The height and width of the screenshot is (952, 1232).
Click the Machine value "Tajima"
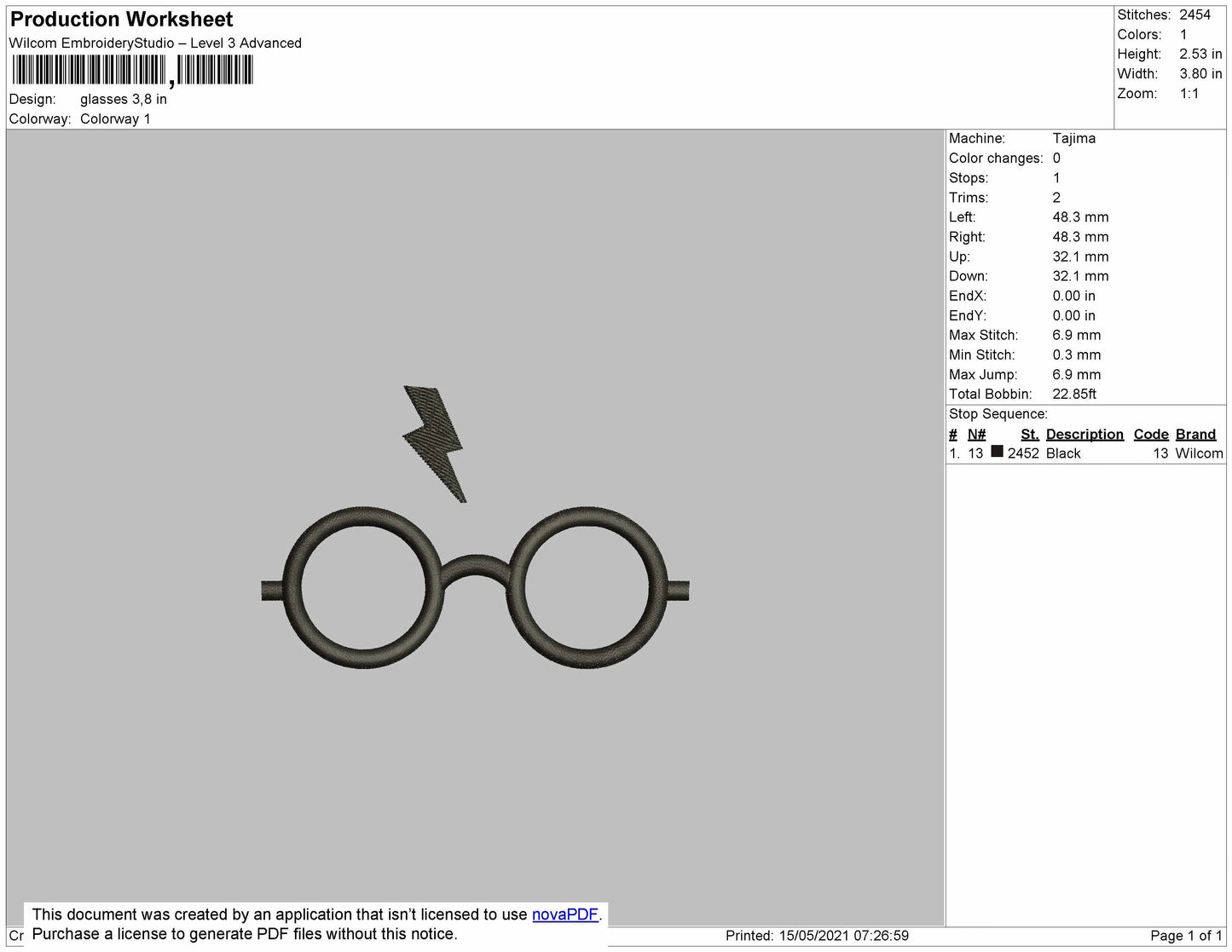pos(1074,139)
